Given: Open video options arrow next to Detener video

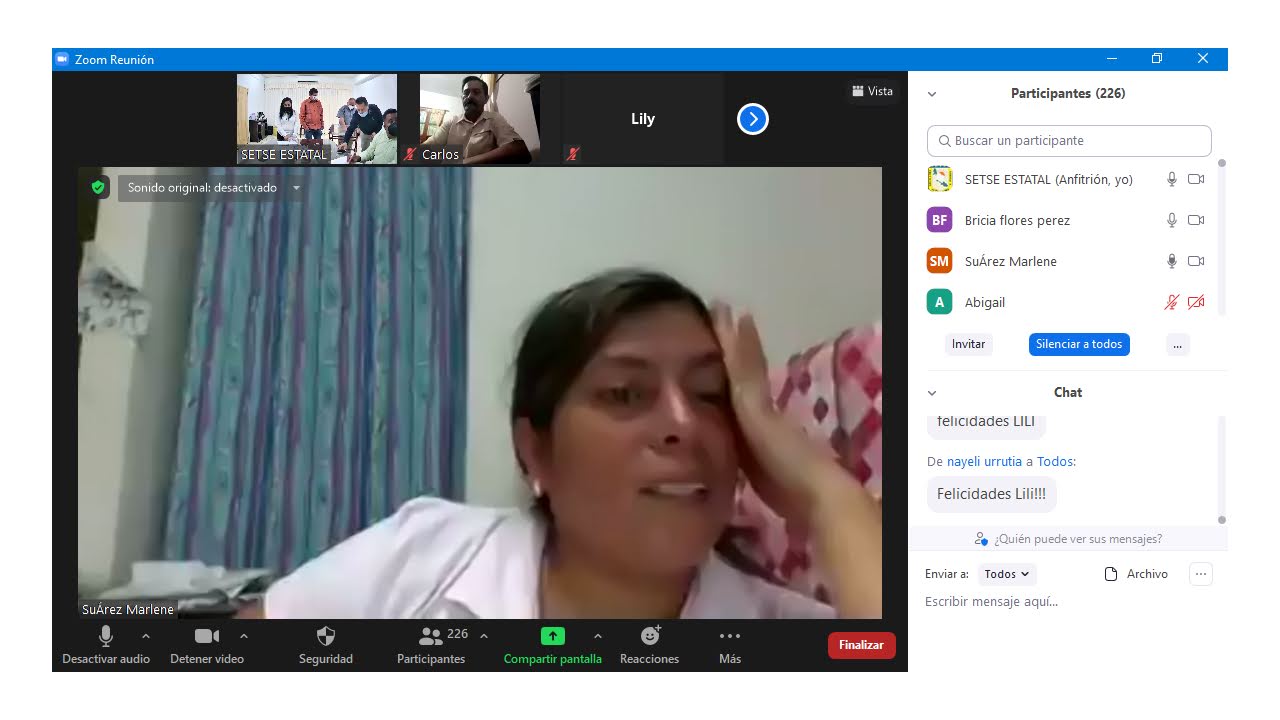Looking at the screenshot, I should click(x=244, y=636).
